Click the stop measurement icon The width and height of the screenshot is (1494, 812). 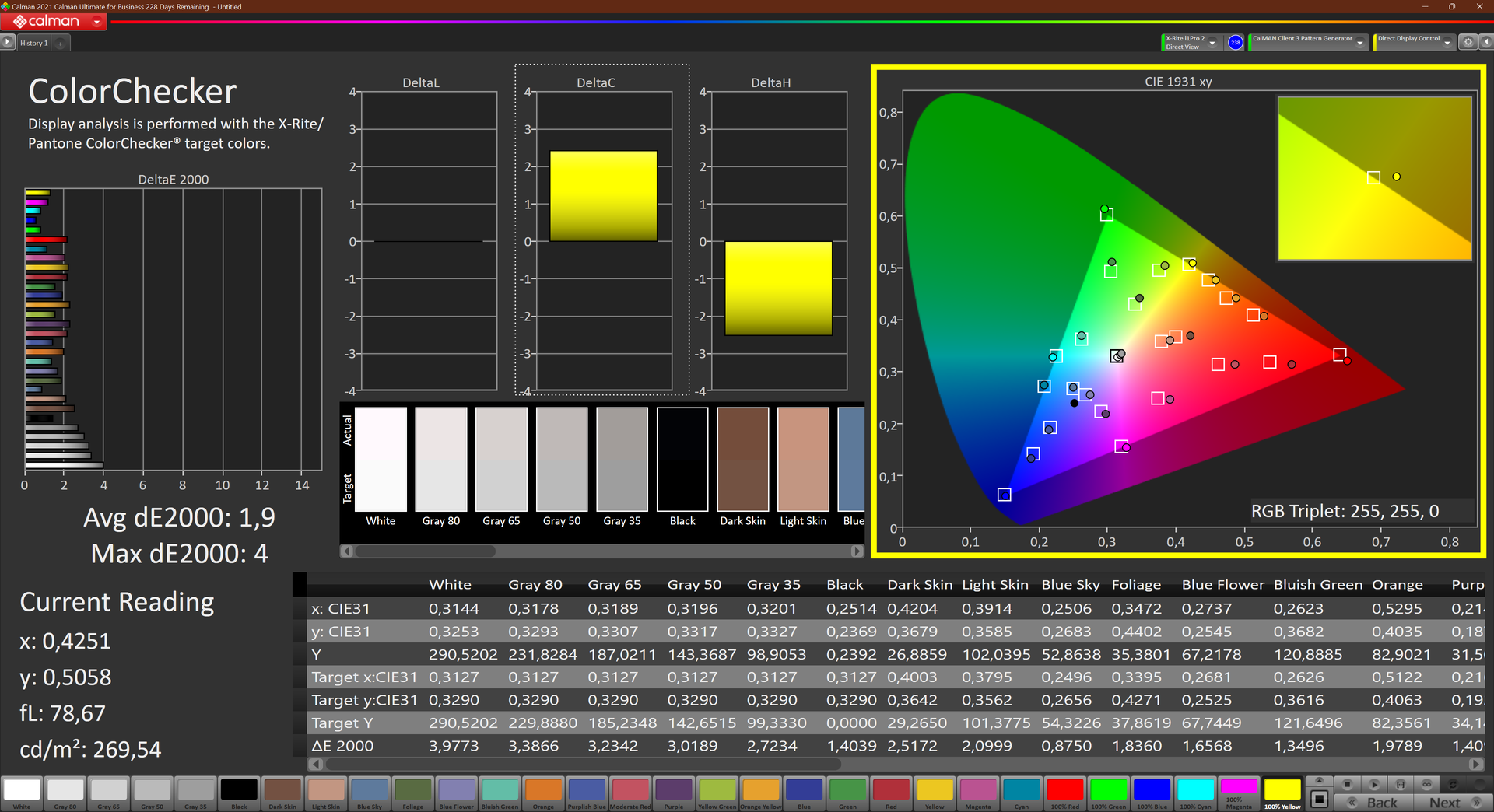coord(1348,784)
